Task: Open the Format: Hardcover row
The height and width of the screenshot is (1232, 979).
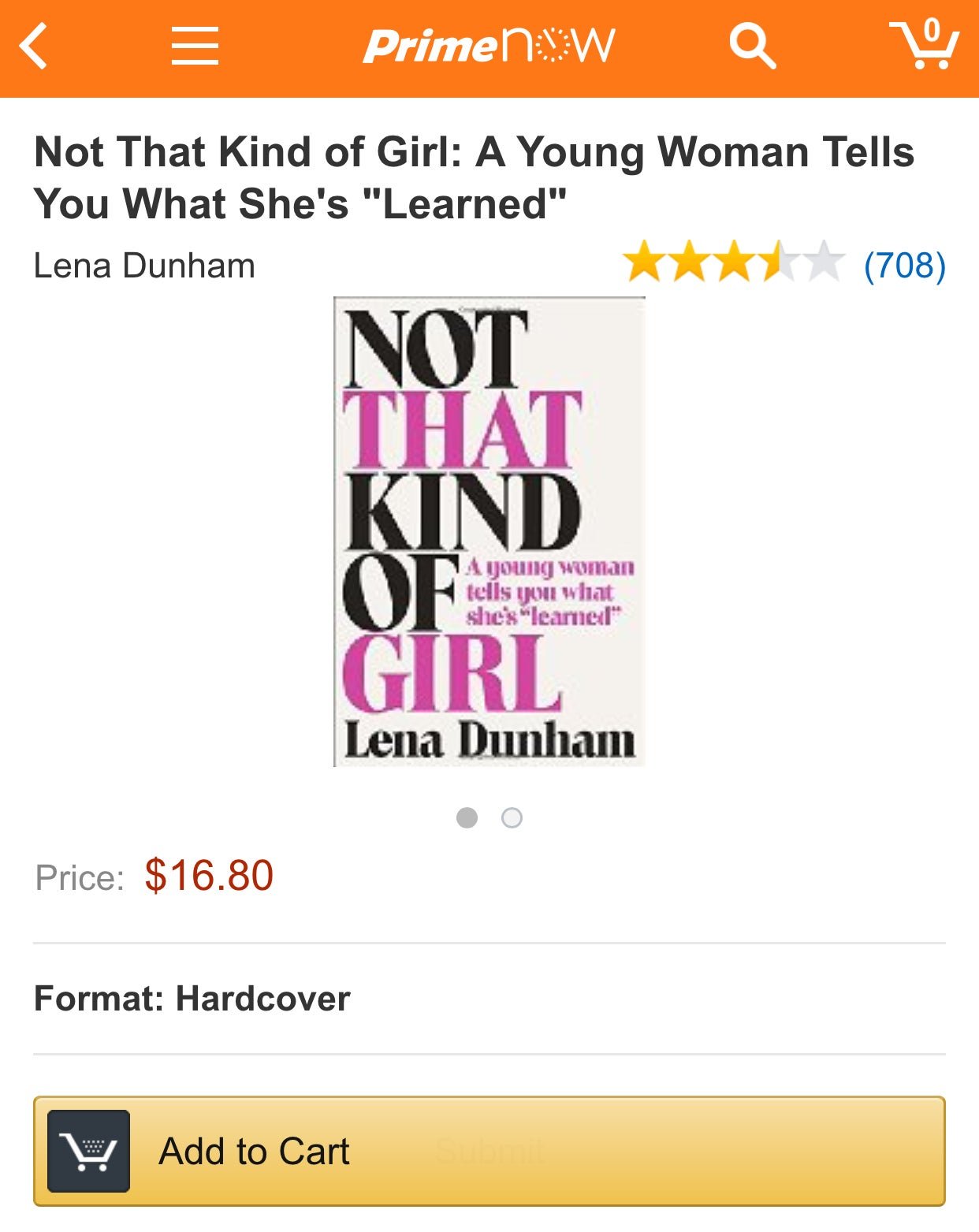Action: [x=489, y=999]
